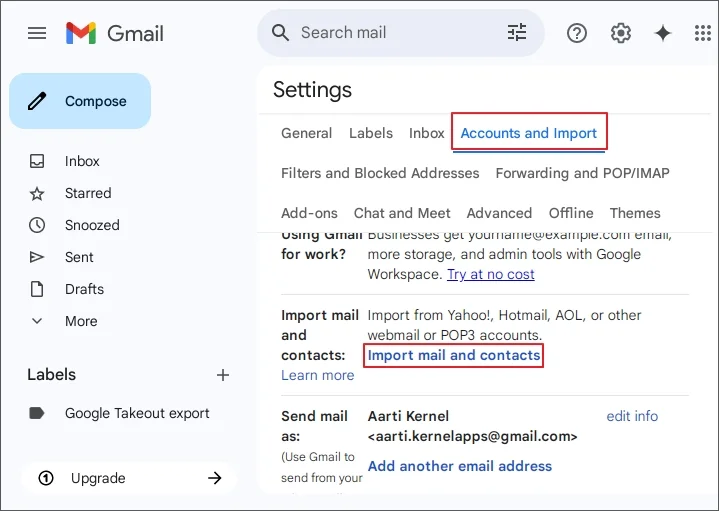
Task: Expand the More sidebar section
Action: point(81,321)
